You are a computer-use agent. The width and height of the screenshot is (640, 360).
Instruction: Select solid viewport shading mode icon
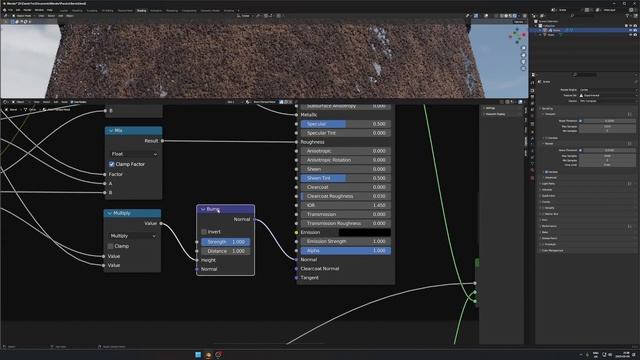(x=506, y=16)
